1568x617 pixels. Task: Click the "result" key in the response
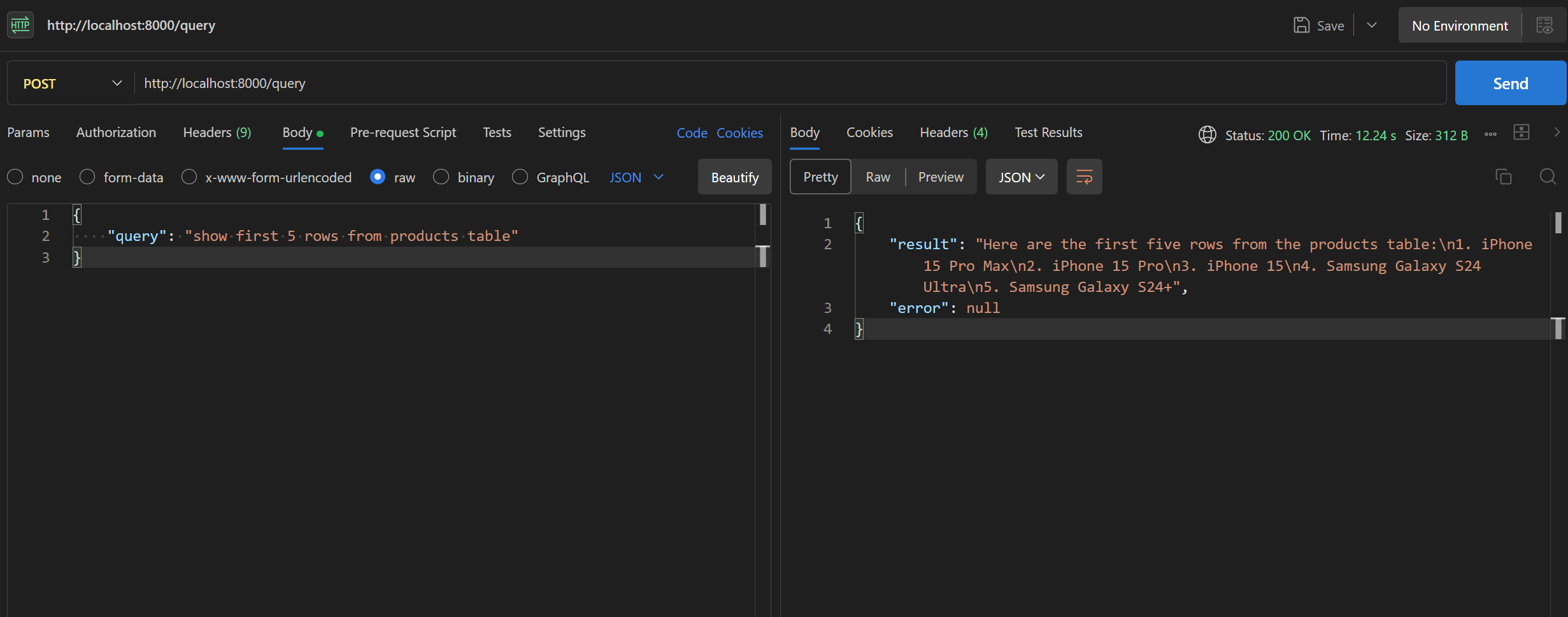click(x=923, y=244)
